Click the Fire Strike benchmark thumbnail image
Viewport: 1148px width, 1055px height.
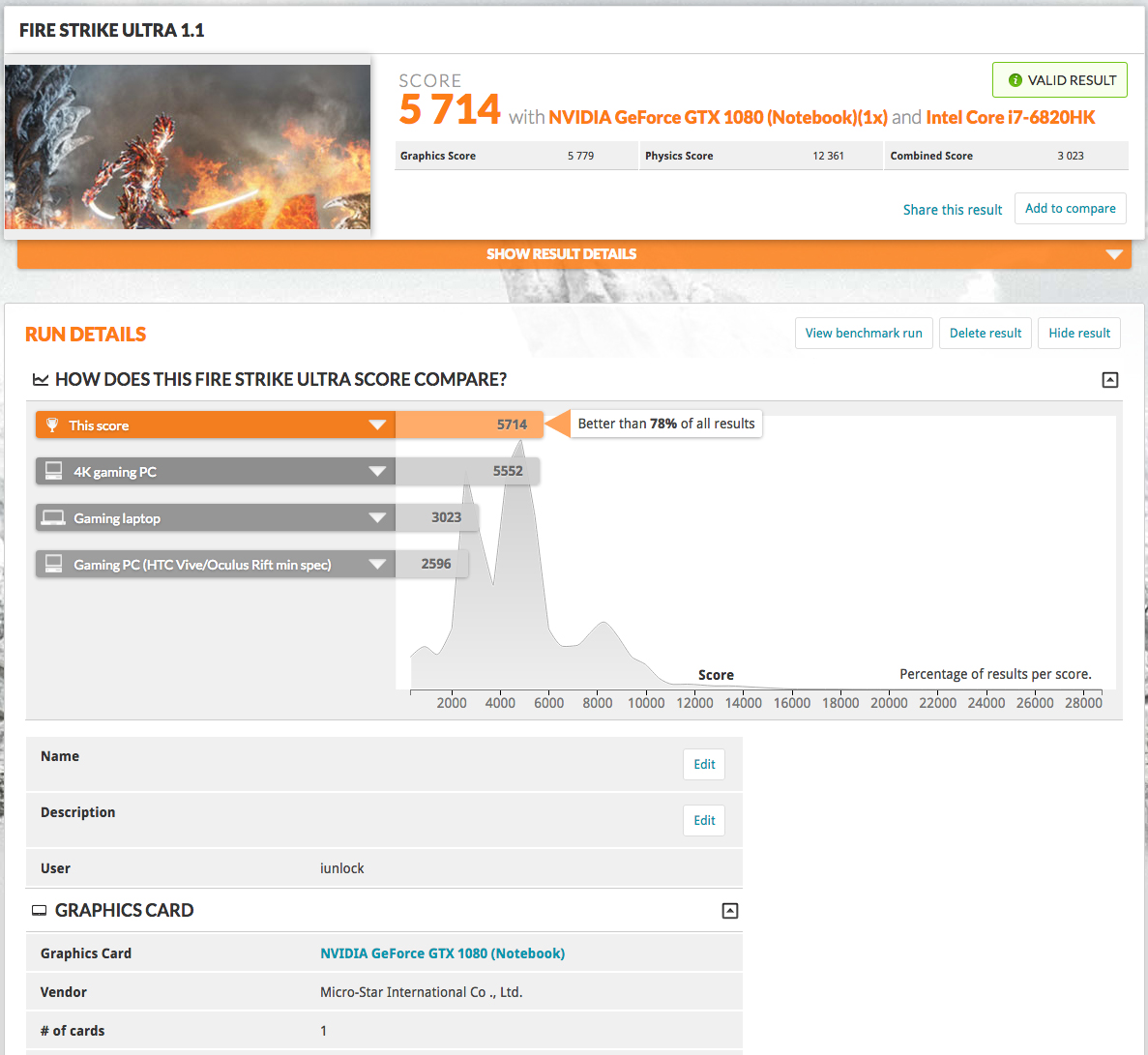click(x=188, y=146)
